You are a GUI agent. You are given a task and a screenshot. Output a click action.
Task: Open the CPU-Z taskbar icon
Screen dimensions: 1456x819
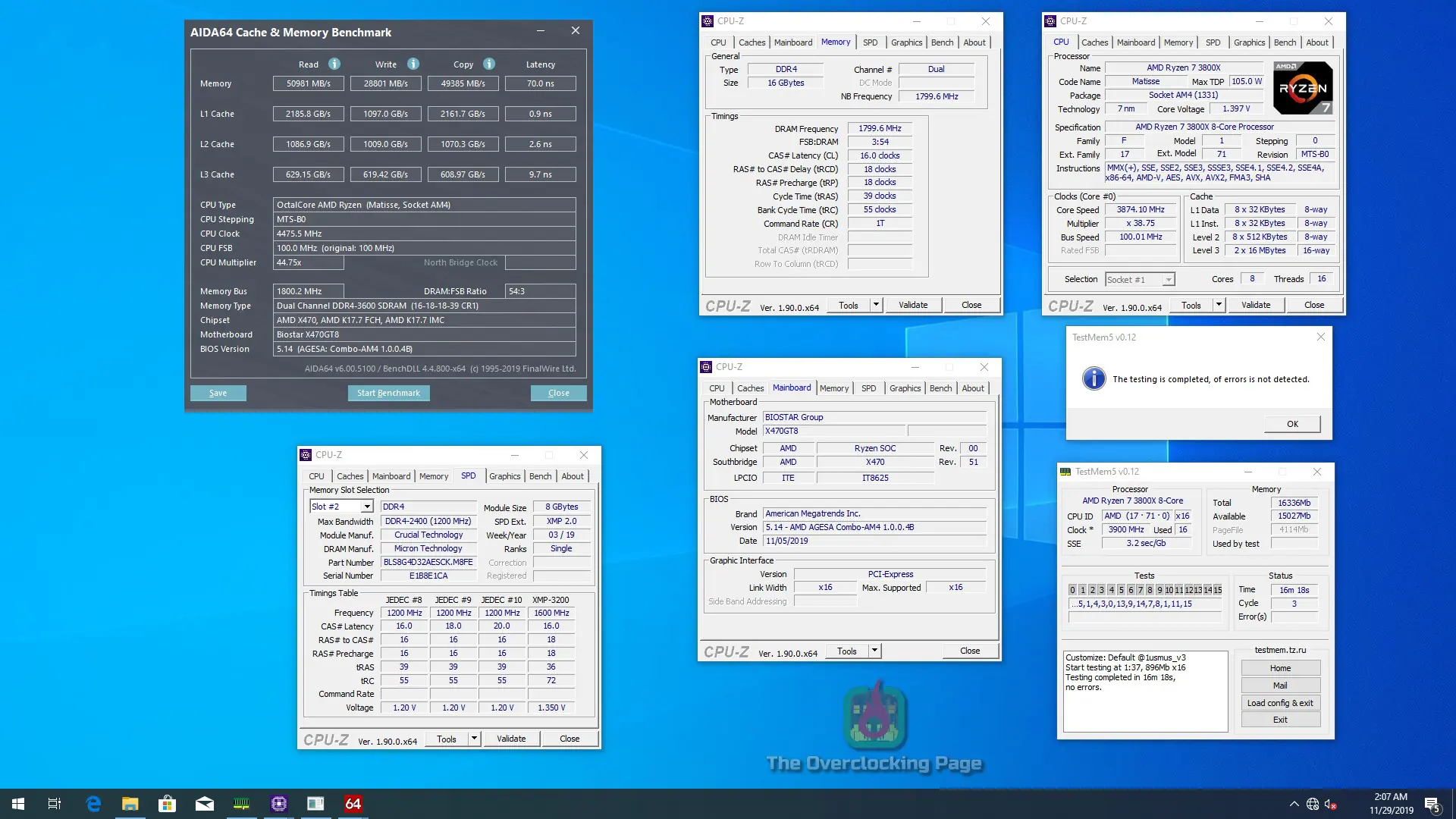point(279,804)
